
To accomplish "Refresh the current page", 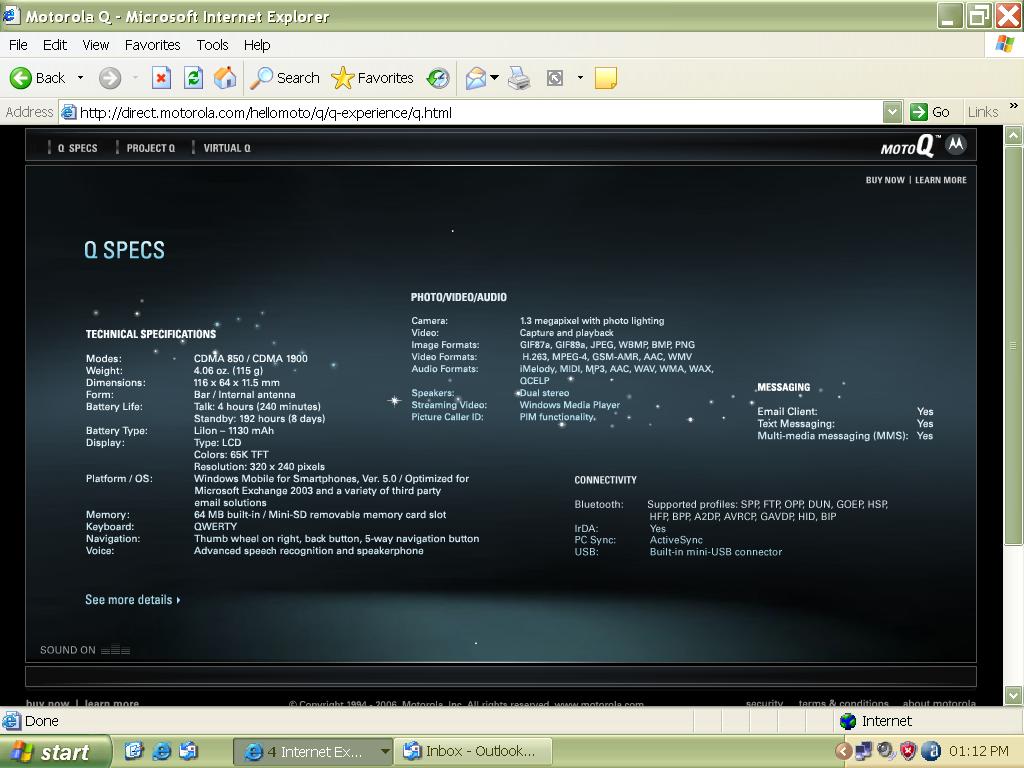I will point(194,78).
